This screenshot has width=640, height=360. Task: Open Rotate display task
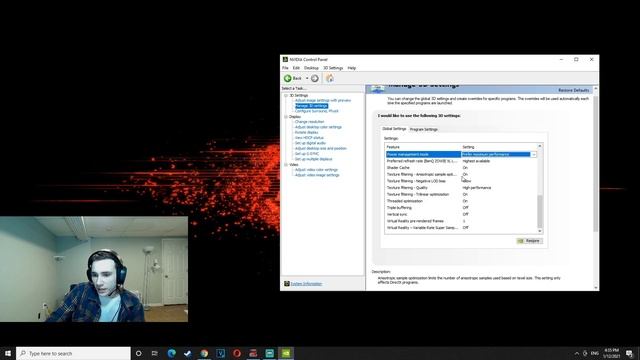(x=307, y=132)
